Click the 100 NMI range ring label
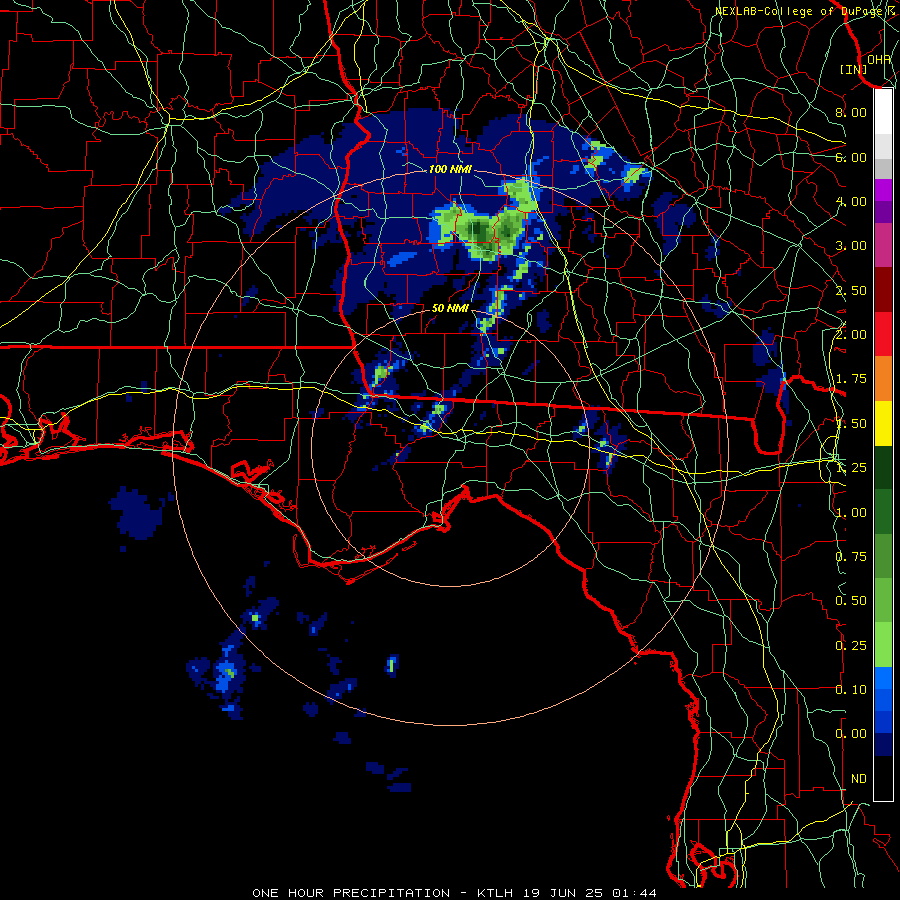 pyautogui.click(x=450, y=169)
